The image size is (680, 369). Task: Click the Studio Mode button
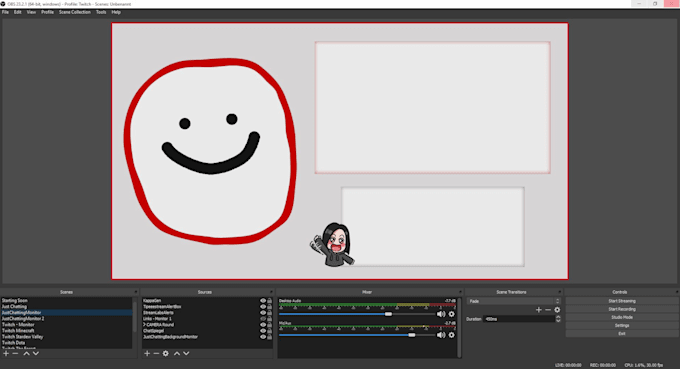pyautogui.click(x=622, y=317)
